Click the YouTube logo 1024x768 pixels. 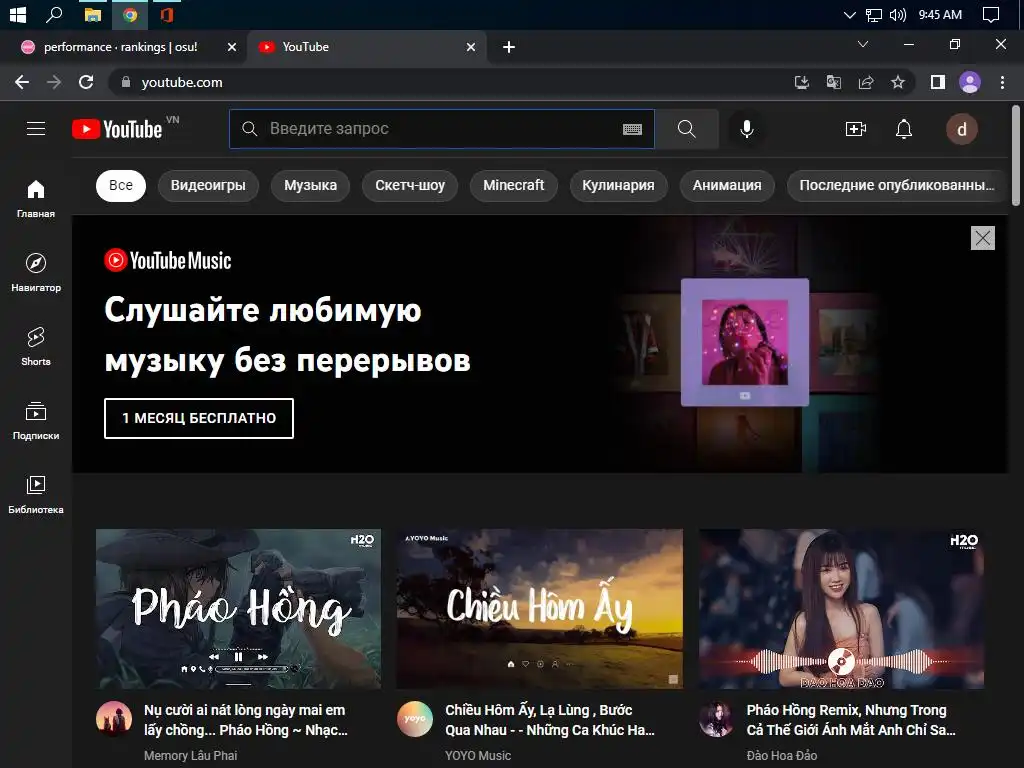click(117, 129)
